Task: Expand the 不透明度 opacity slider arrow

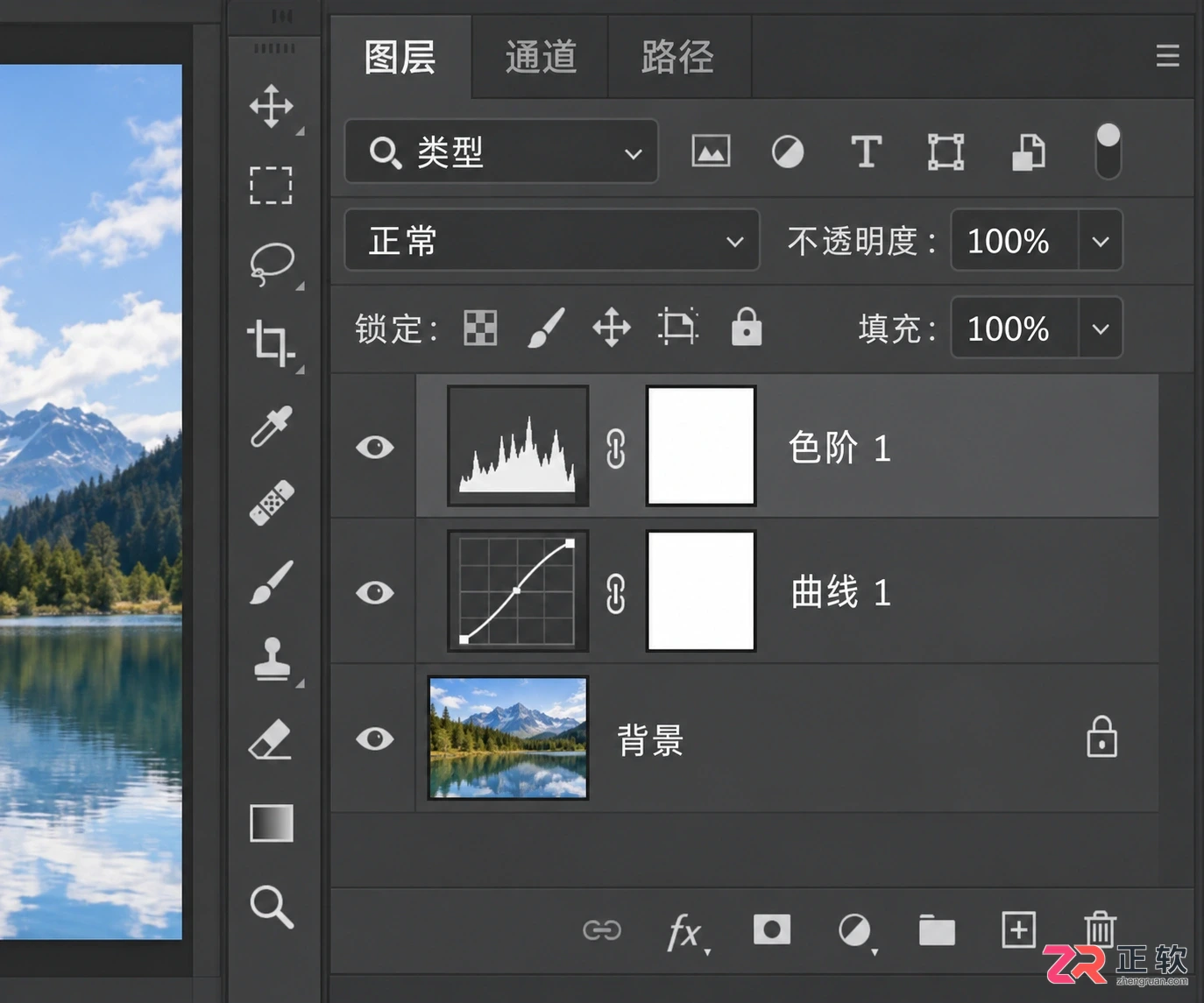Action: point(1101,240)
